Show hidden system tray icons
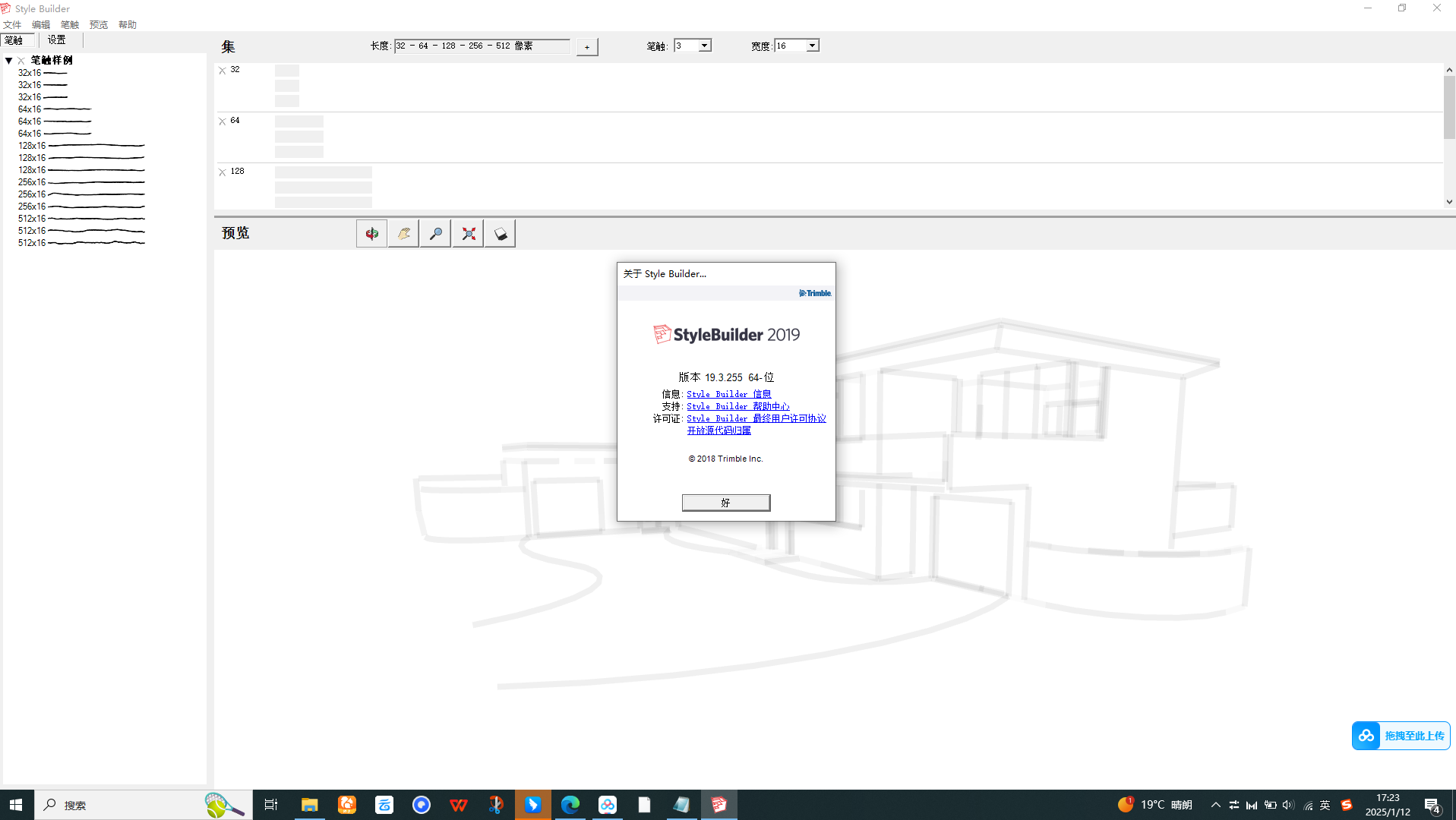The width and height of the screenshot is (1456, 820). point(1216,805)
